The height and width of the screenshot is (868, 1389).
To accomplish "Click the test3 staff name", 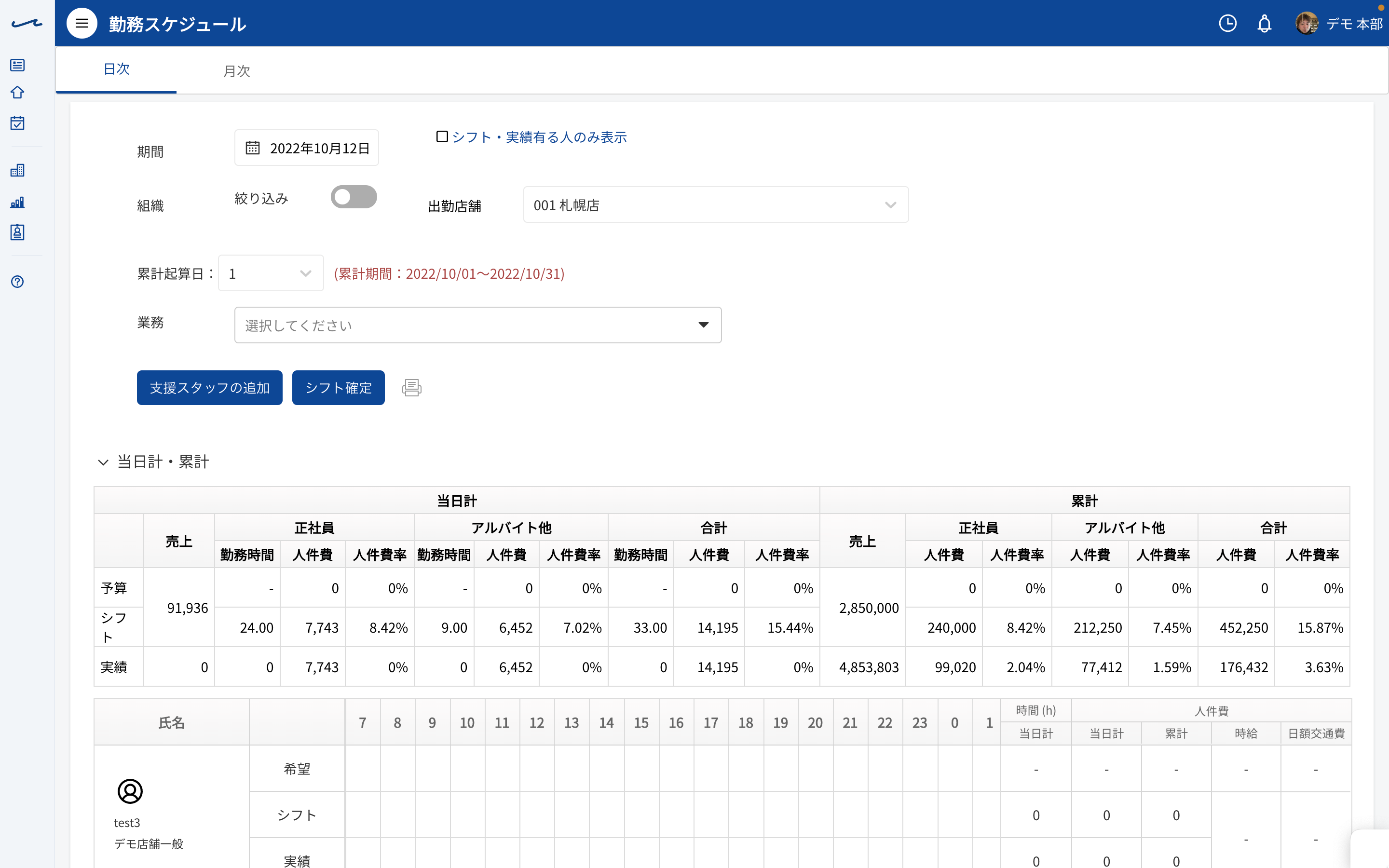I will [x=127, y=823].
